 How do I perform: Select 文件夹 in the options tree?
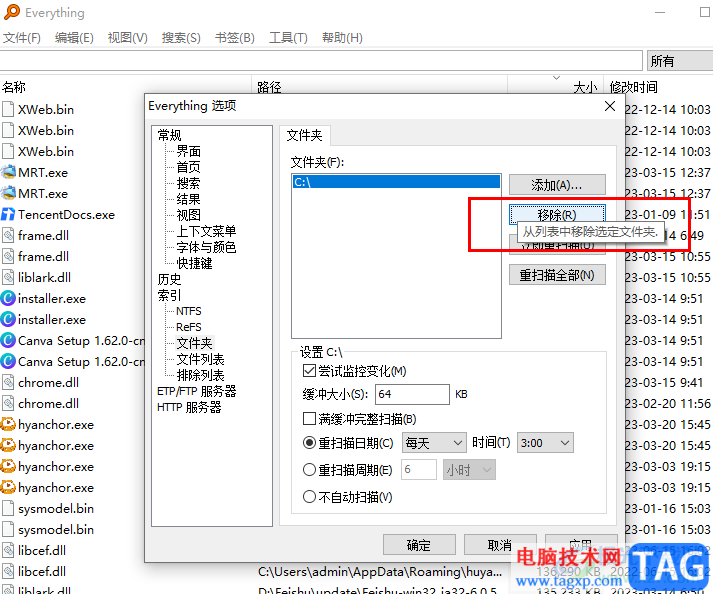pyautogui.click(x=195, y=343)
